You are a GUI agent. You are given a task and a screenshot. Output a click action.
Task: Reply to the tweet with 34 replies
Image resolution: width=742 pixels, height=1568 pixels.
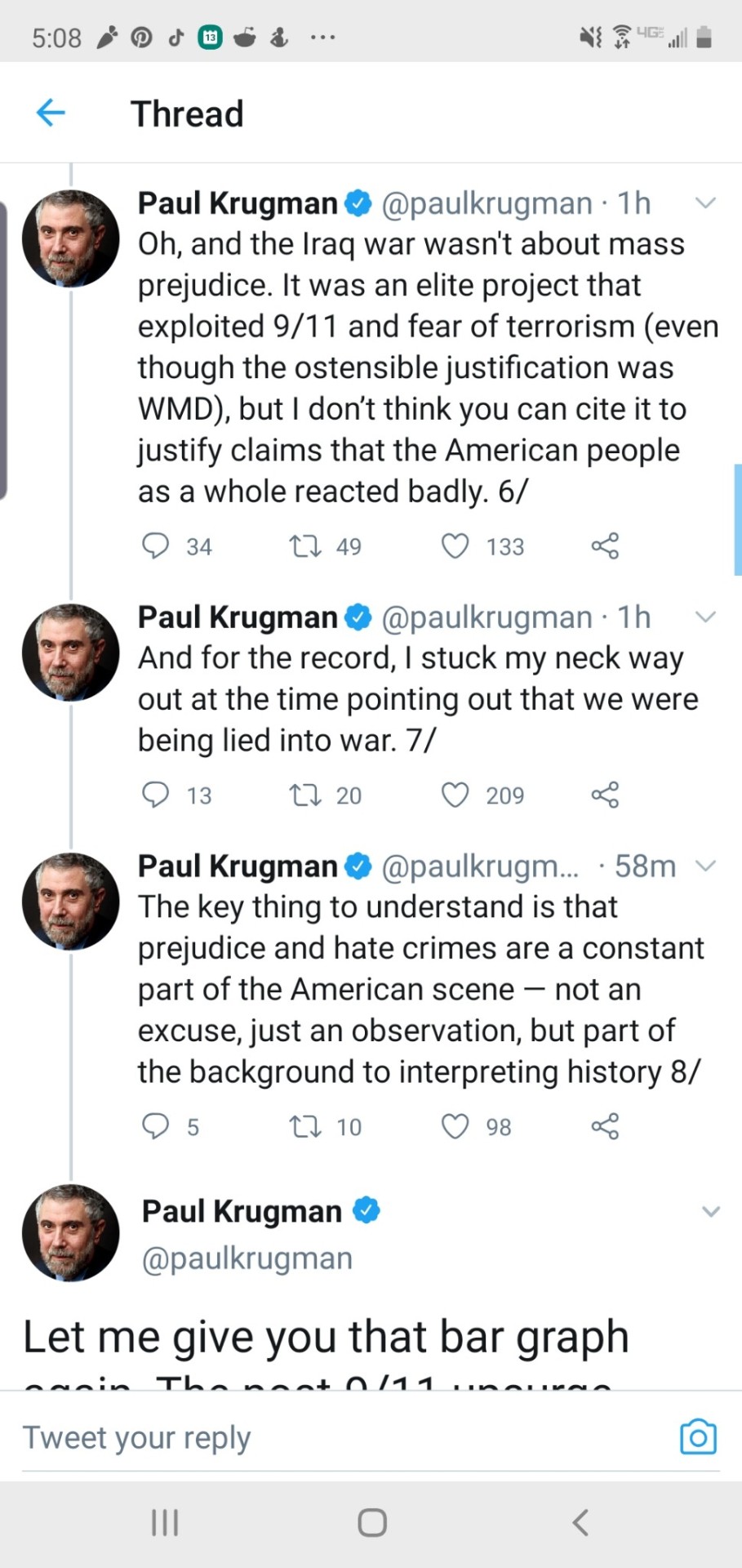tap(155, 546)
